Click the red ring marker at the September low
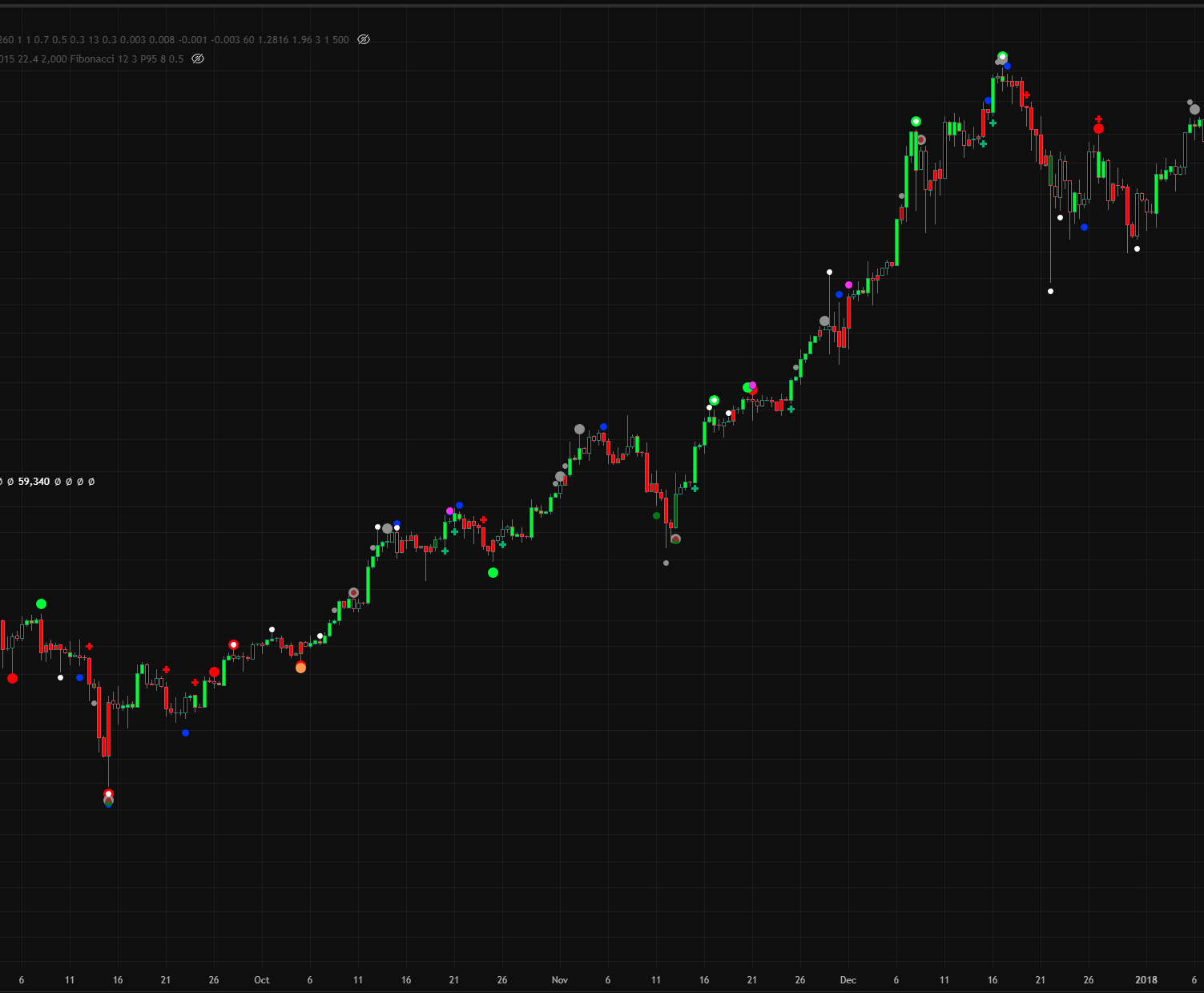Viewport: 1204px width, 993px height. click(108, 794)
